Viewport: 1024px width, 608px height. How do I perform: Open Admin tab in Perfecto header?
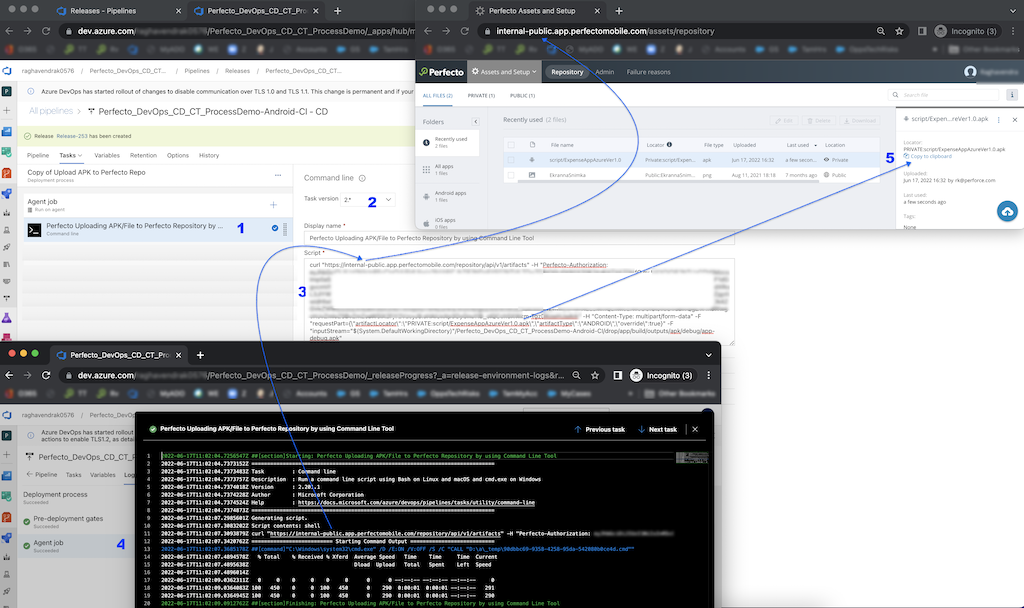(605, 72)
